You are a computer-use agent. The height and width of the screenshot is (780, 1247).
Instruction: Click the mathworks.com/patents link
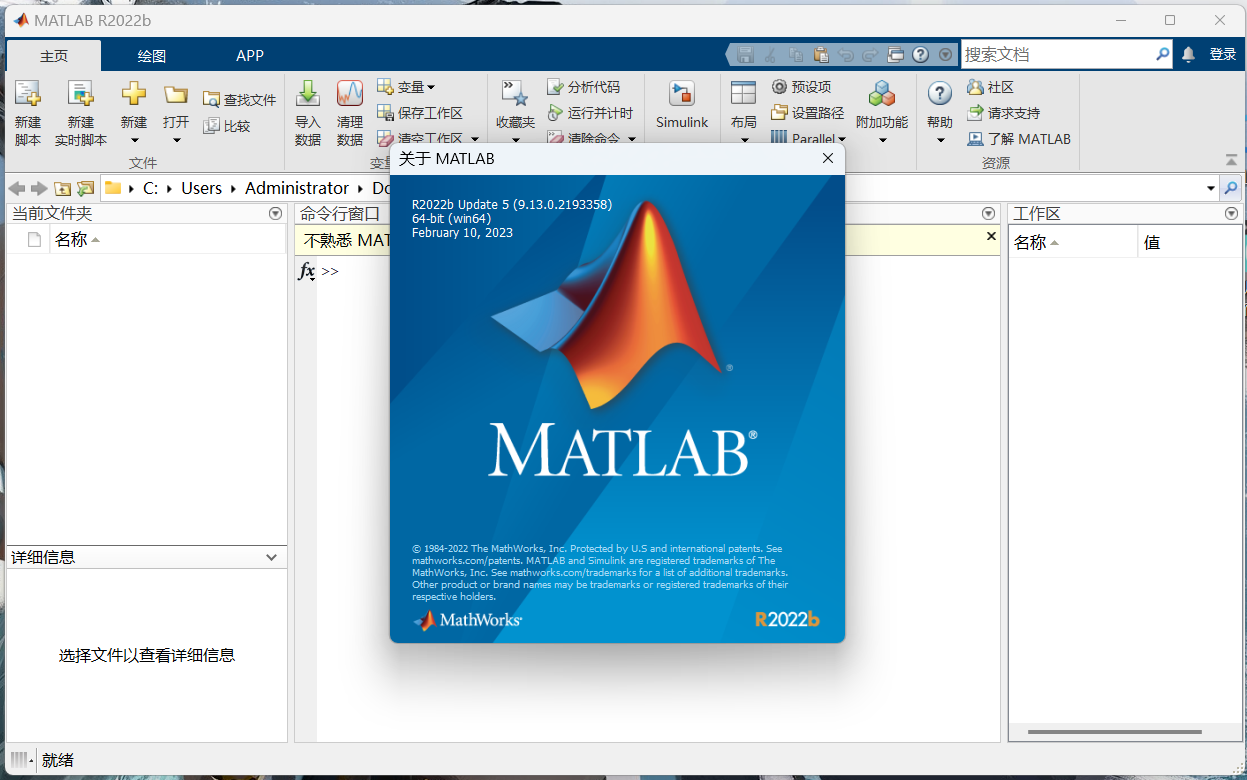(x=465, y=561)
